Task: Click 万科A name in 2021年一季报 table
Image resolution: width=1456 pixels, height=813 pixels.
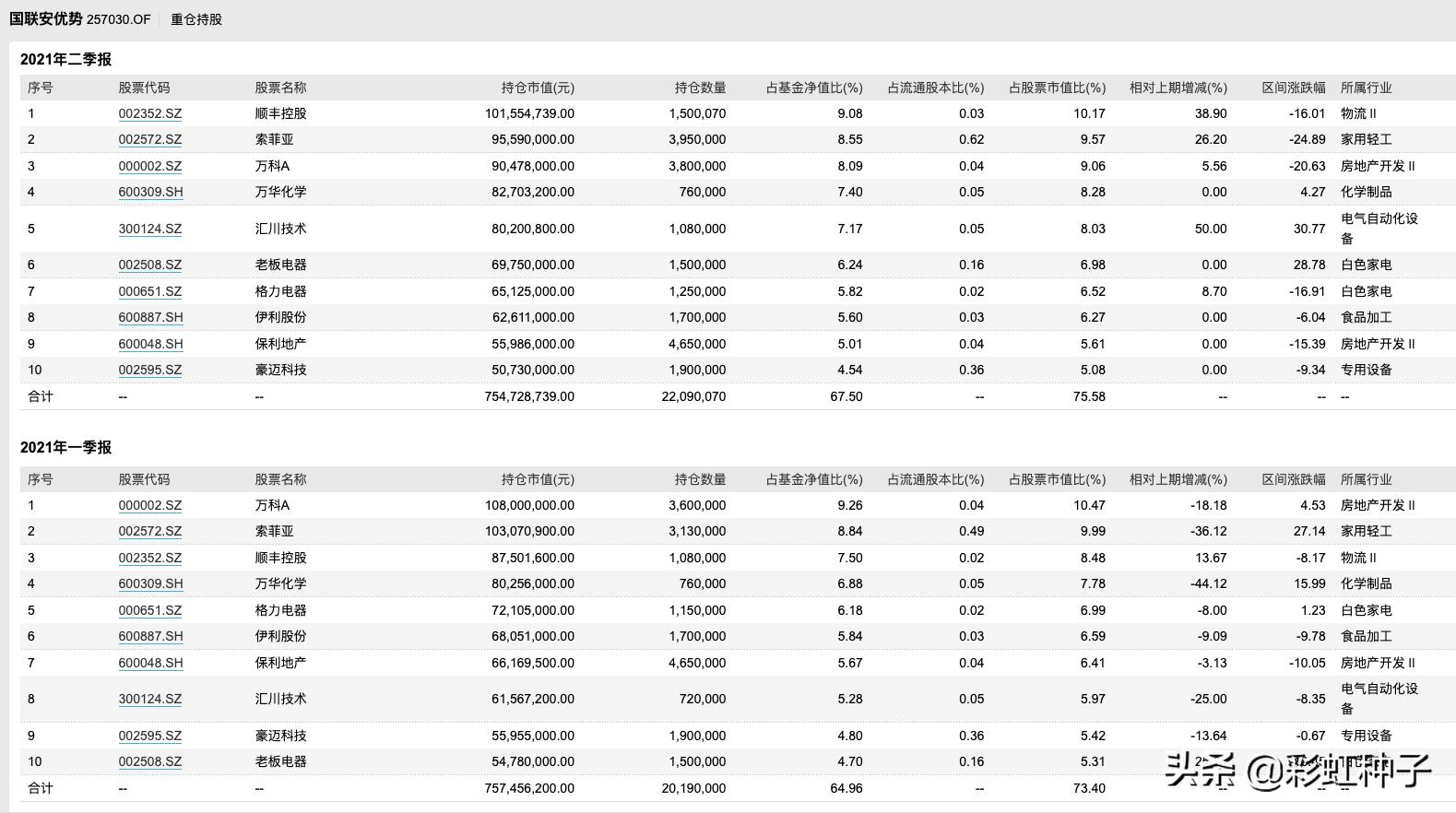Action: click(x=272, y=505)
